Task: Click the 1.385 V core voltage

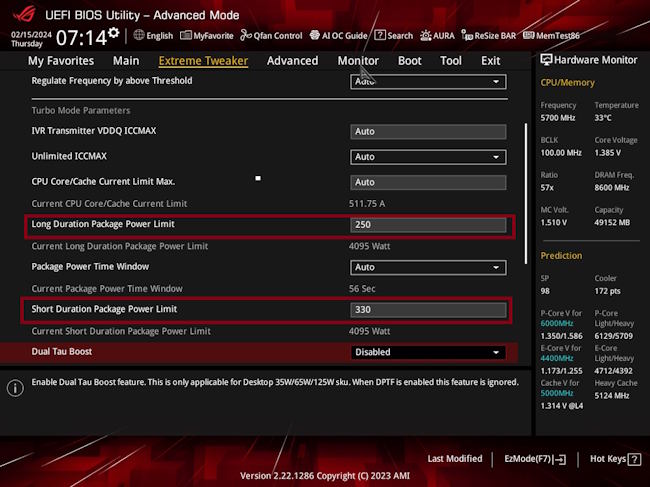Action: click(607, 153)
